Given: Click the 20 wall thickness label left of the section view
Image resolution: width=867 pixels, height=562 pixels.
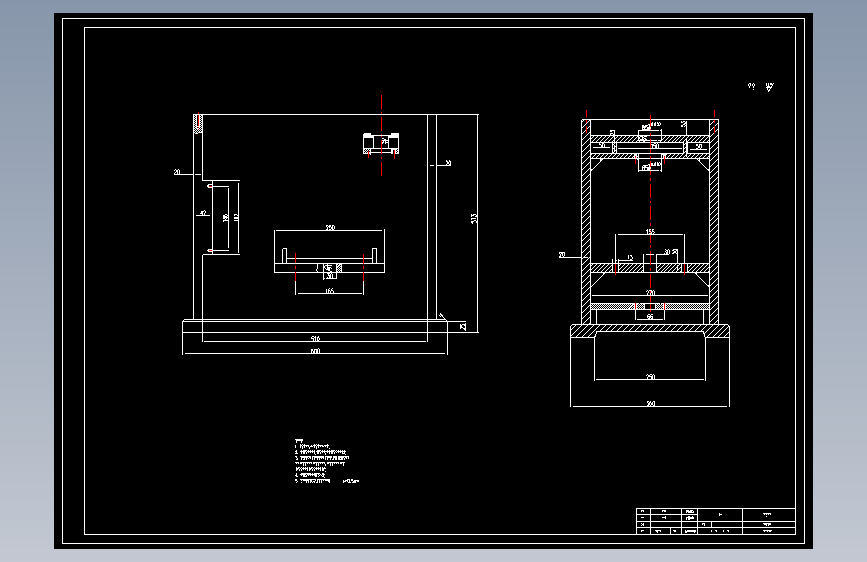Looking at the screenshot, I should [x=562, y=255].
